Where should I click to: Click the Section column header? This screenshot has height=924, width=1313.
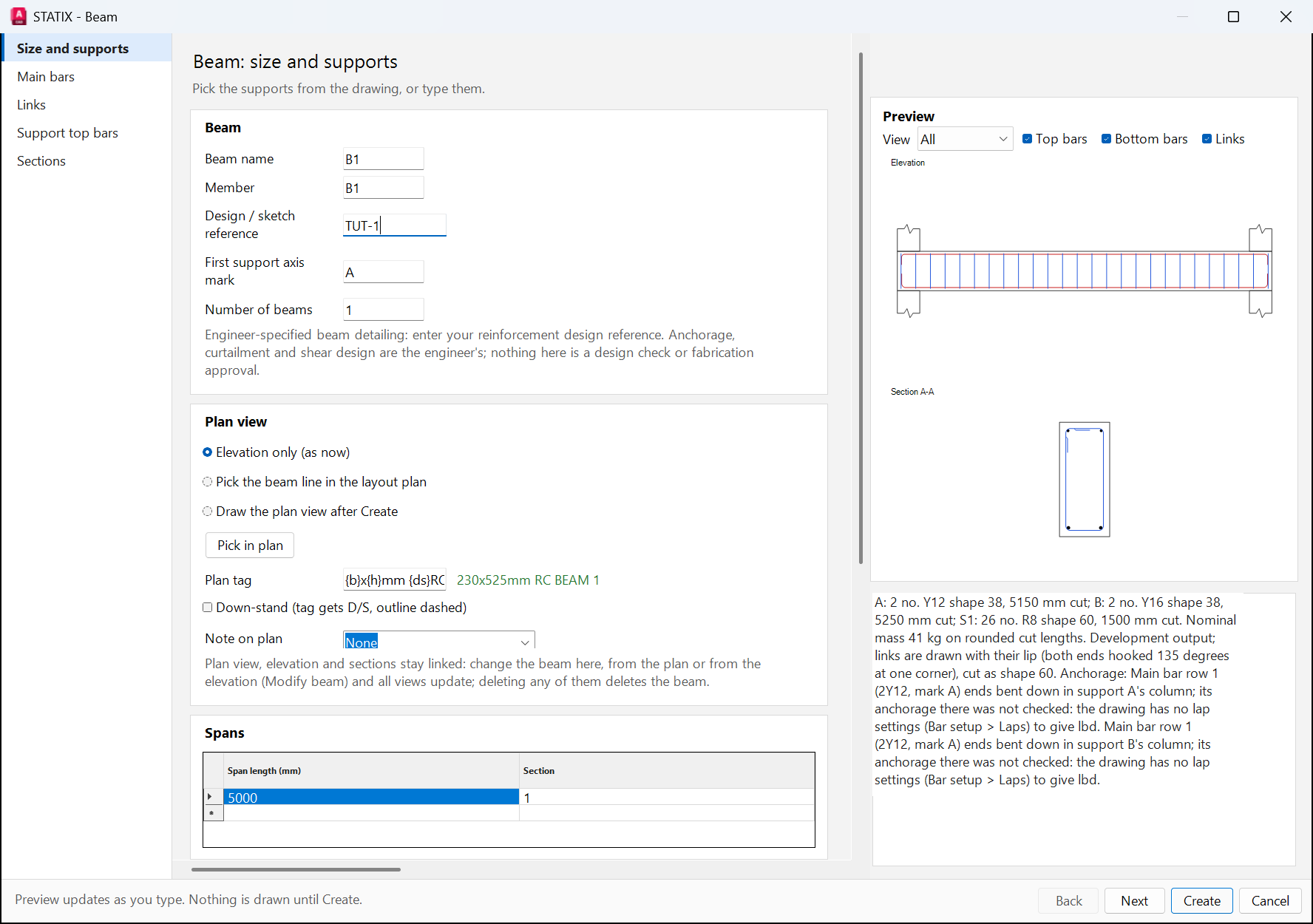pyautogui.click(x=667, y=771)
